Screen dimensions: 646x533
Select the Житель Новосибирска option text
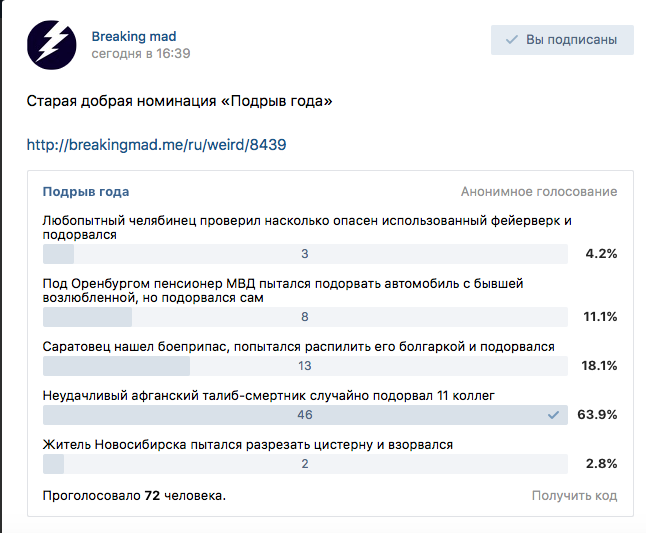[x=248, y=445]
